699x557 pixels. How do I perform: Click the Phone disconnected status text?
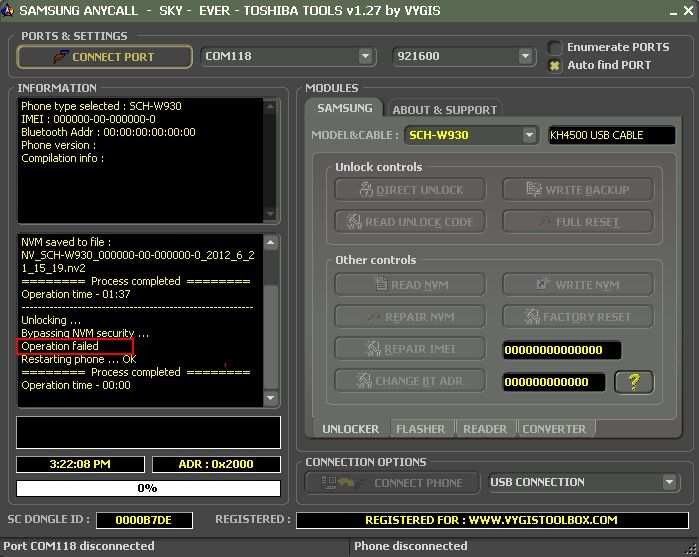click(x=411, y=546)
